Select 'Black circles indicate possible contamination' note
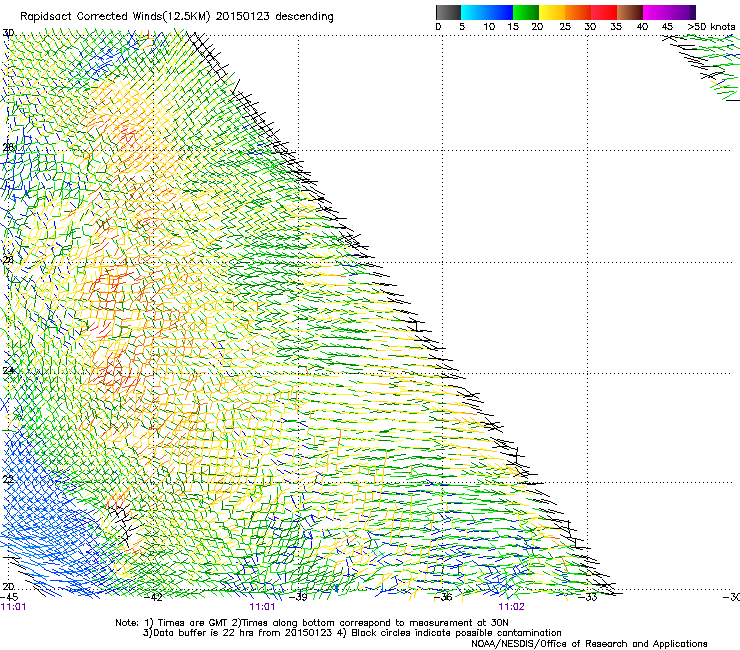Viewport: 740px width, 650px height. tap(456, 633)
